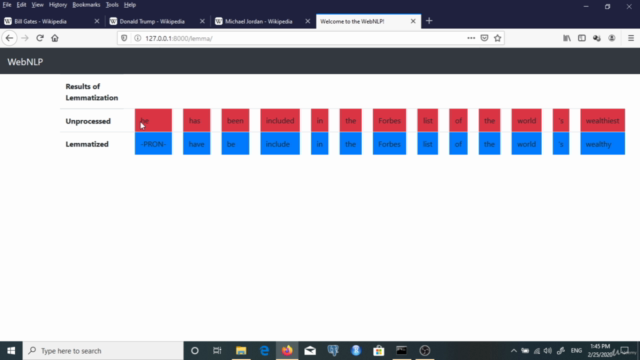Image resolution: width=640 pixels, height=360 pixels.
Task: Click the red 'included' token
Action: tap(280, 120)
